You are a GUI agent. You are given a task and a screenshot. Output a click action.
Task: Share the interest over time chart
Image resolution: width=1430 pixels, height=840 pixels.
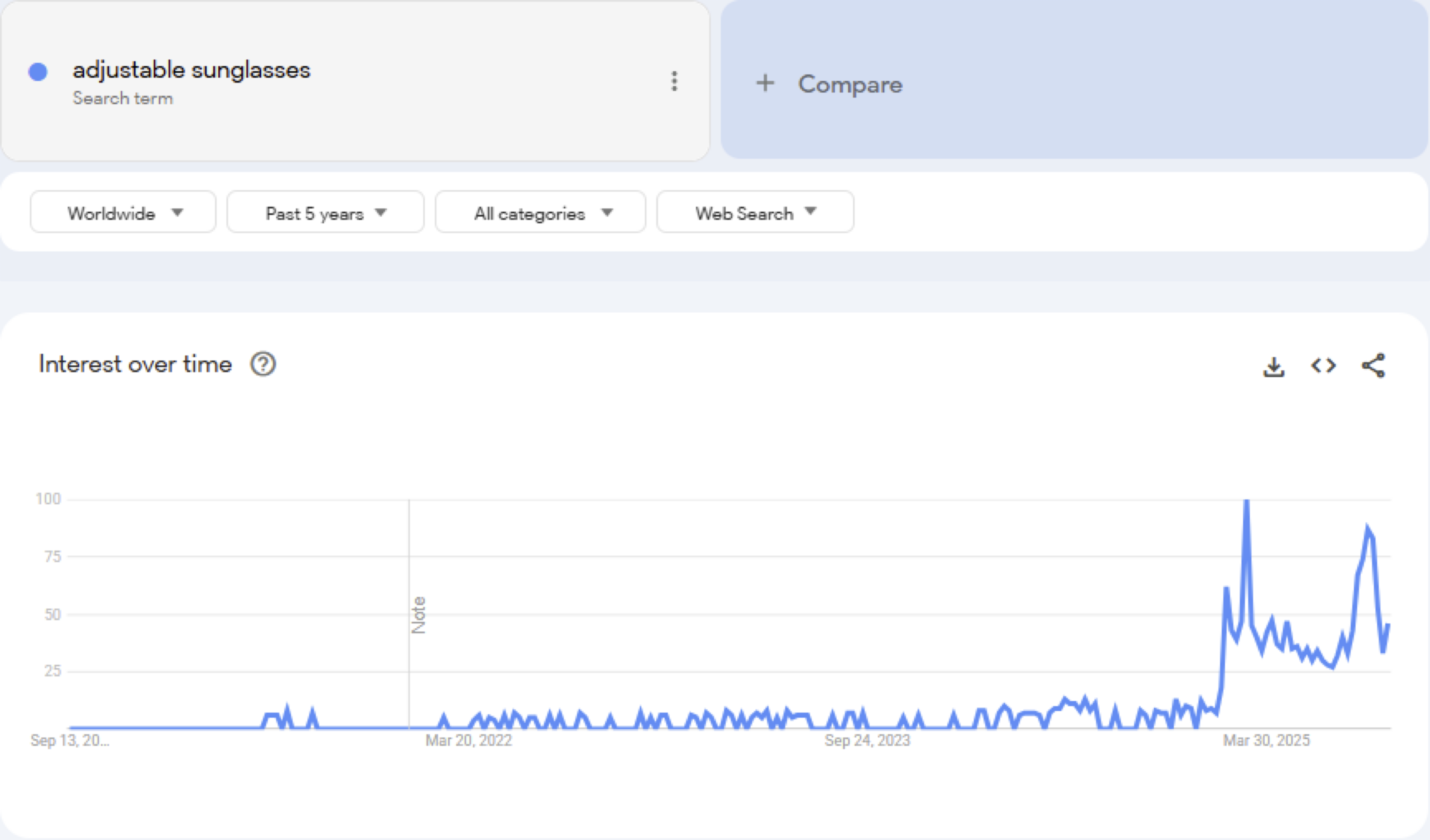[x=1373, y=365]
